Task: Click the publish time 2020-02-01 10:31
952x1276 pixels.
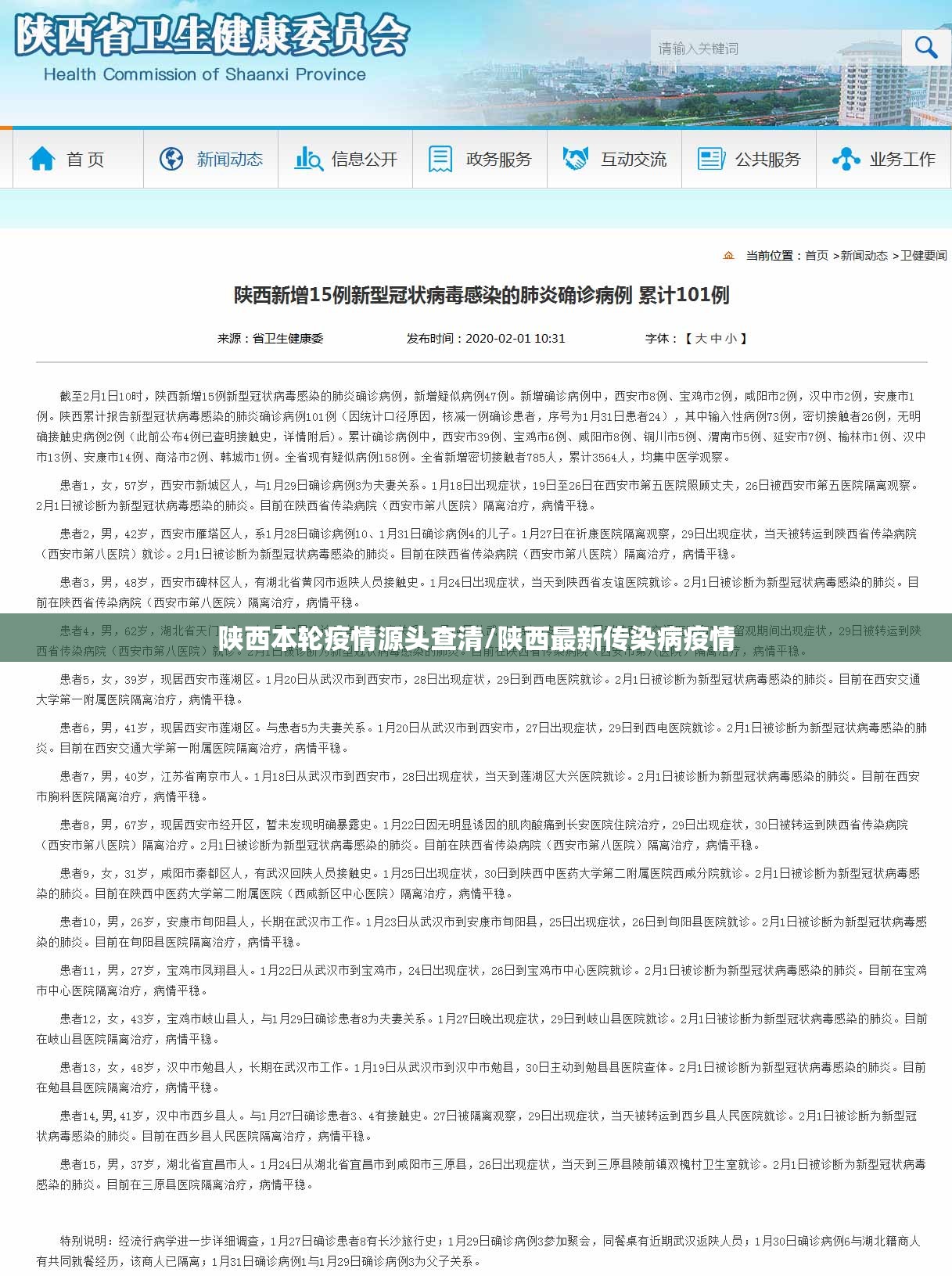Action: tap(486, 339)
